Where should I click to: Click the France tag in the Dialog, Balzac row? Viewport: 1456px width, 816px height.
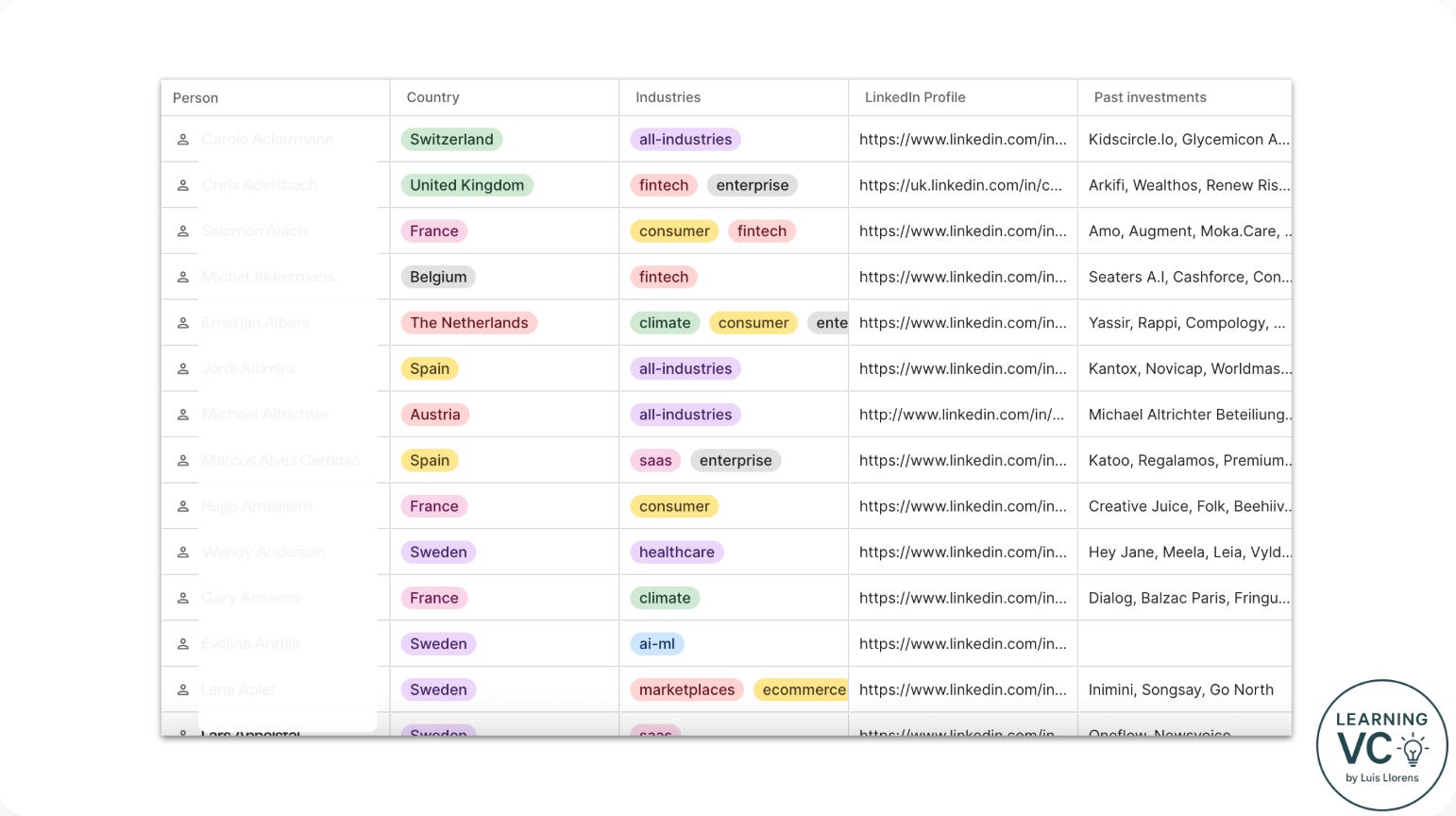(x=434, y=598)
